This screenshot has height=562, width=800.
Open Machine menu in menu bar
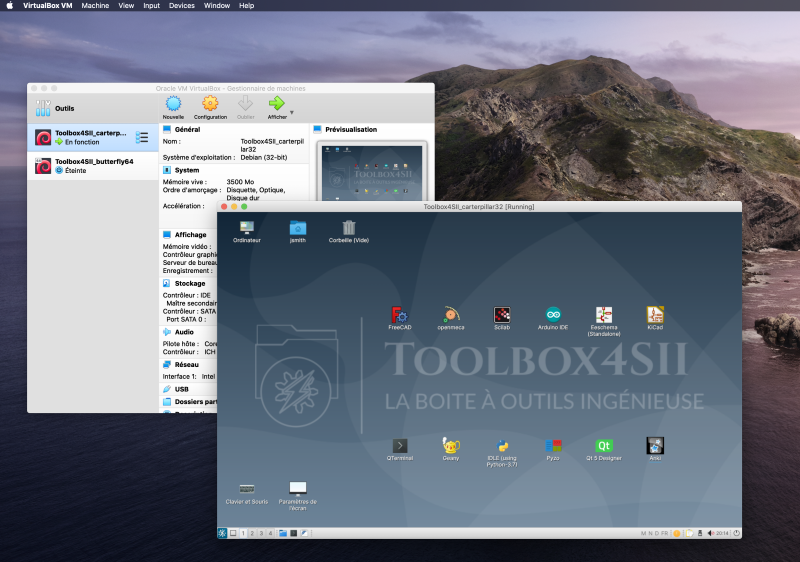(x=95, y=6)
